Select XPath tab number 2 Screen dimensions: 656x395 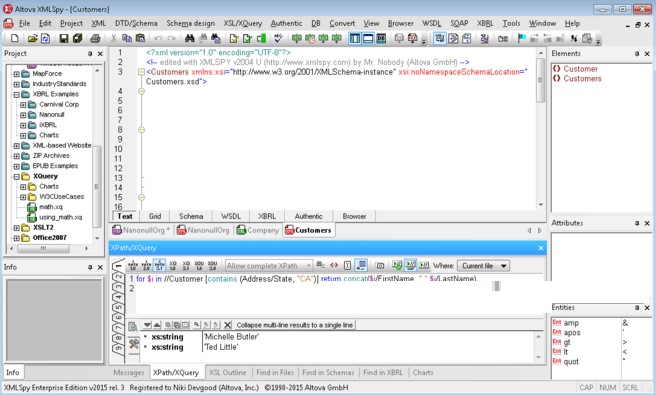tap(119, 277)
